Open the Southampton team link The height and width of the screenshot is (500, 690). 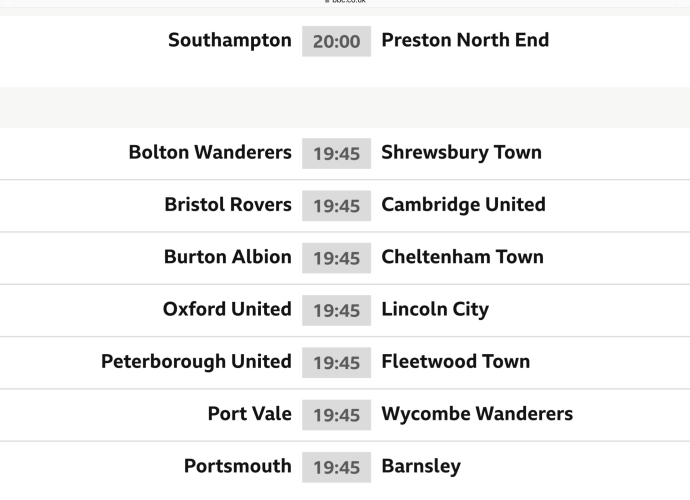[230, 41]
